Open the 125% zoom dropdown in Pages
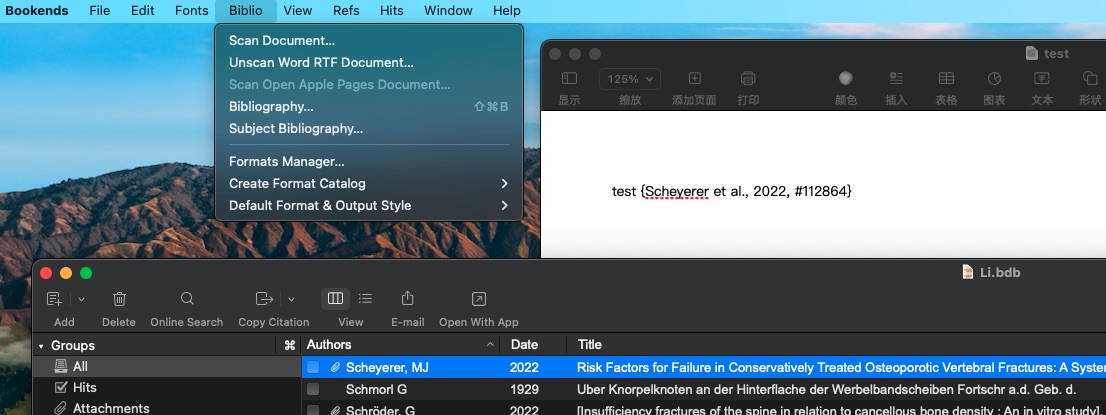Screen dimensions: 1106x415 coord(630,79)
